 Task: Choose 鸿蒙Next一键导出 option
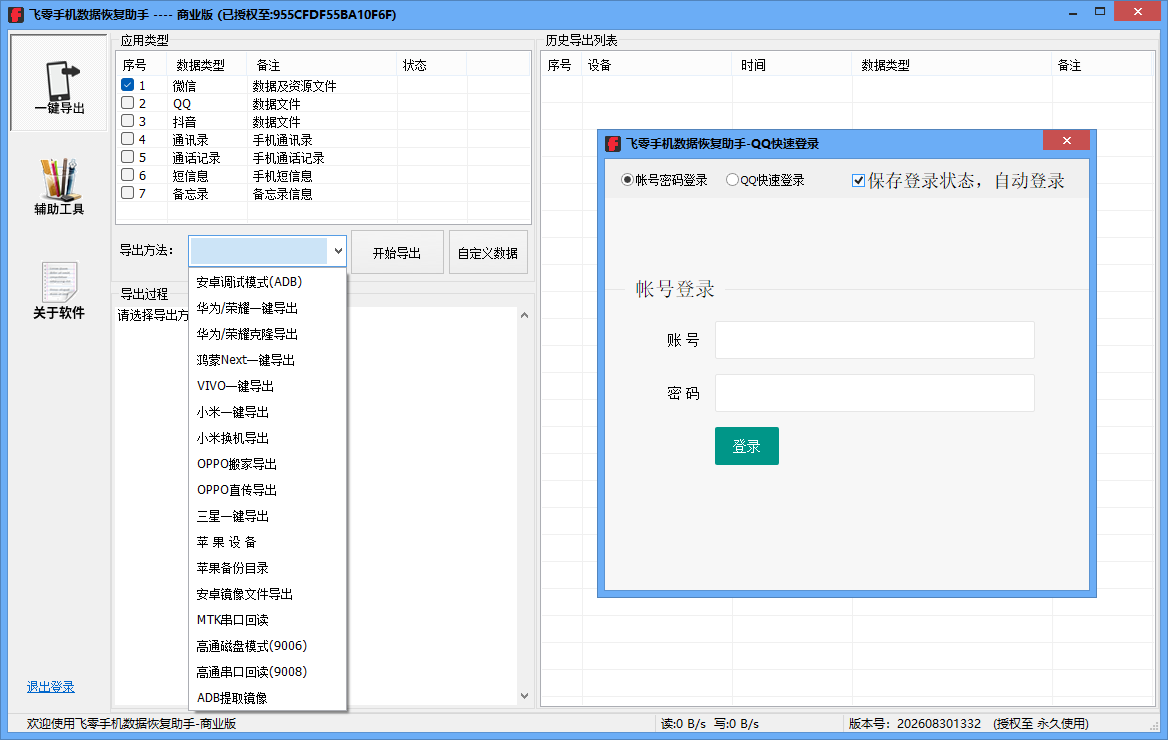267,360
